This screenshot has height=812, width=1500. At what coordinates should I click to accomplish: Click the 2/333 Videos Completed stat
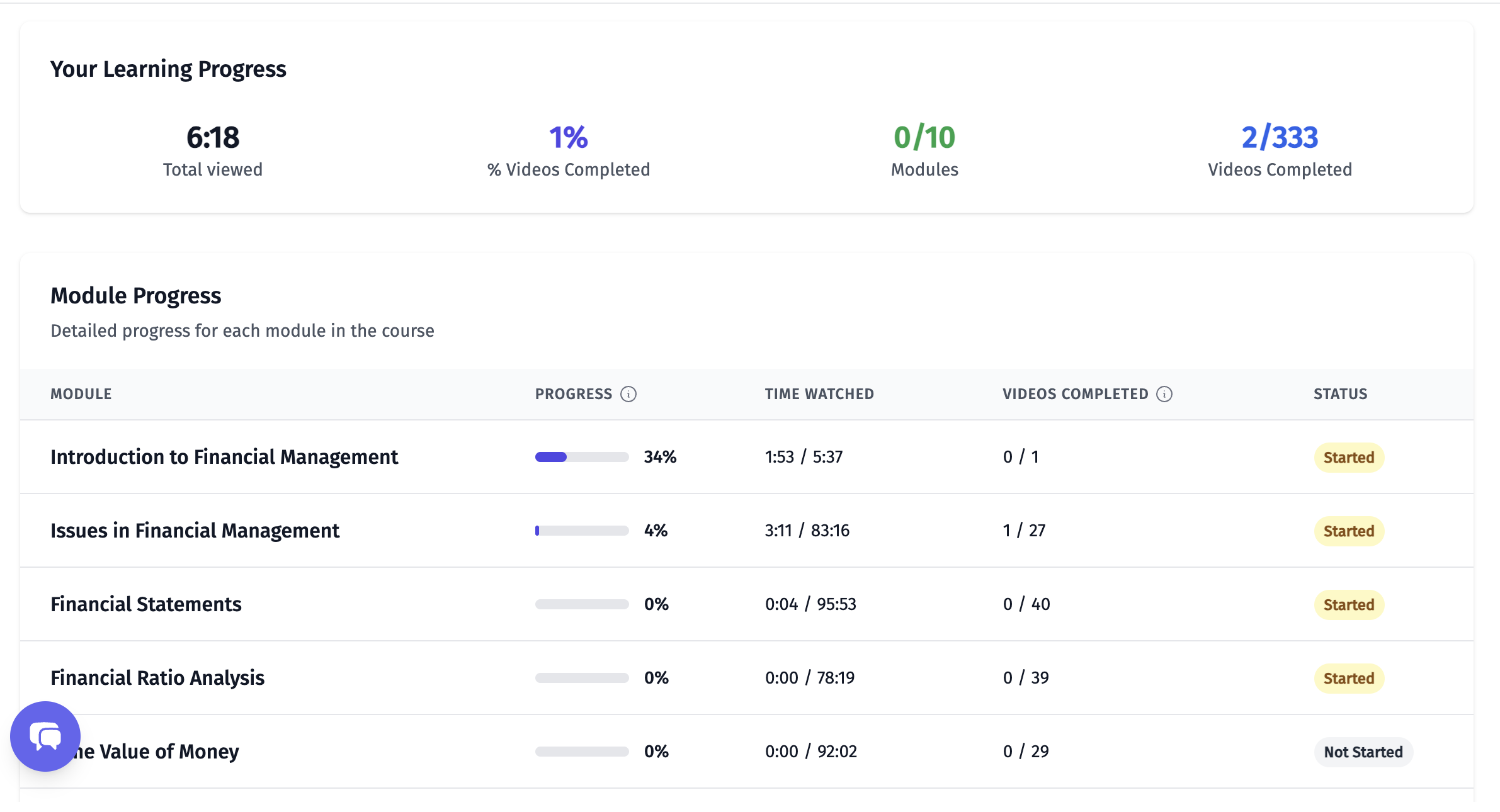tap(1279, 137)
